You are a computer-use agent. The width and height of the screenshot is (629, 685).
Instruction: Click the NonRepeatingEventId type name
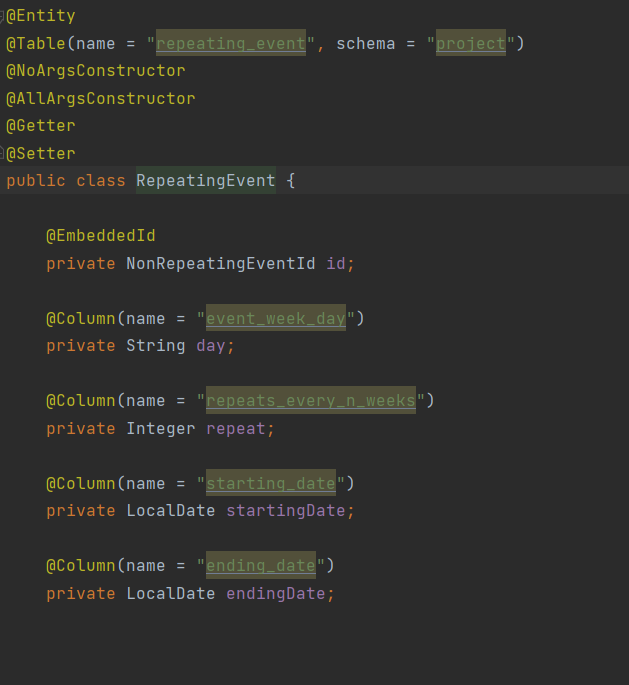point(220,263)
